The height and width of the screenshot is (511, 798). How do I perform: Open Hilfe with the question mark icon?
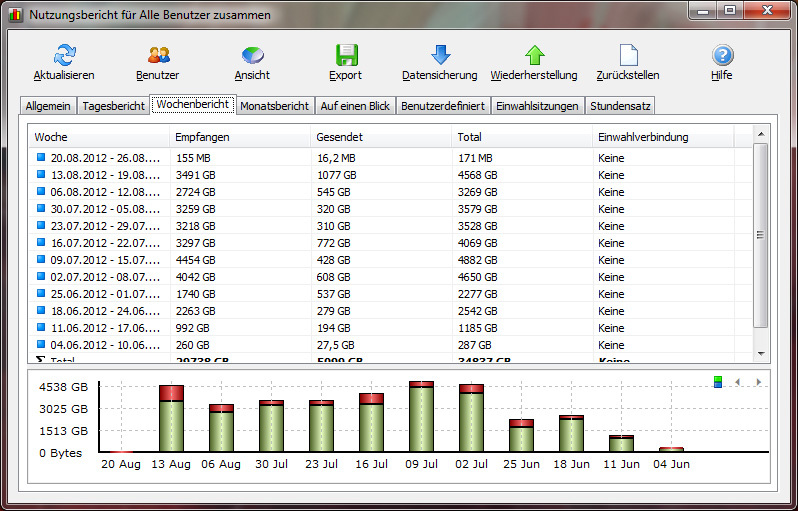(x=722, y=55)
